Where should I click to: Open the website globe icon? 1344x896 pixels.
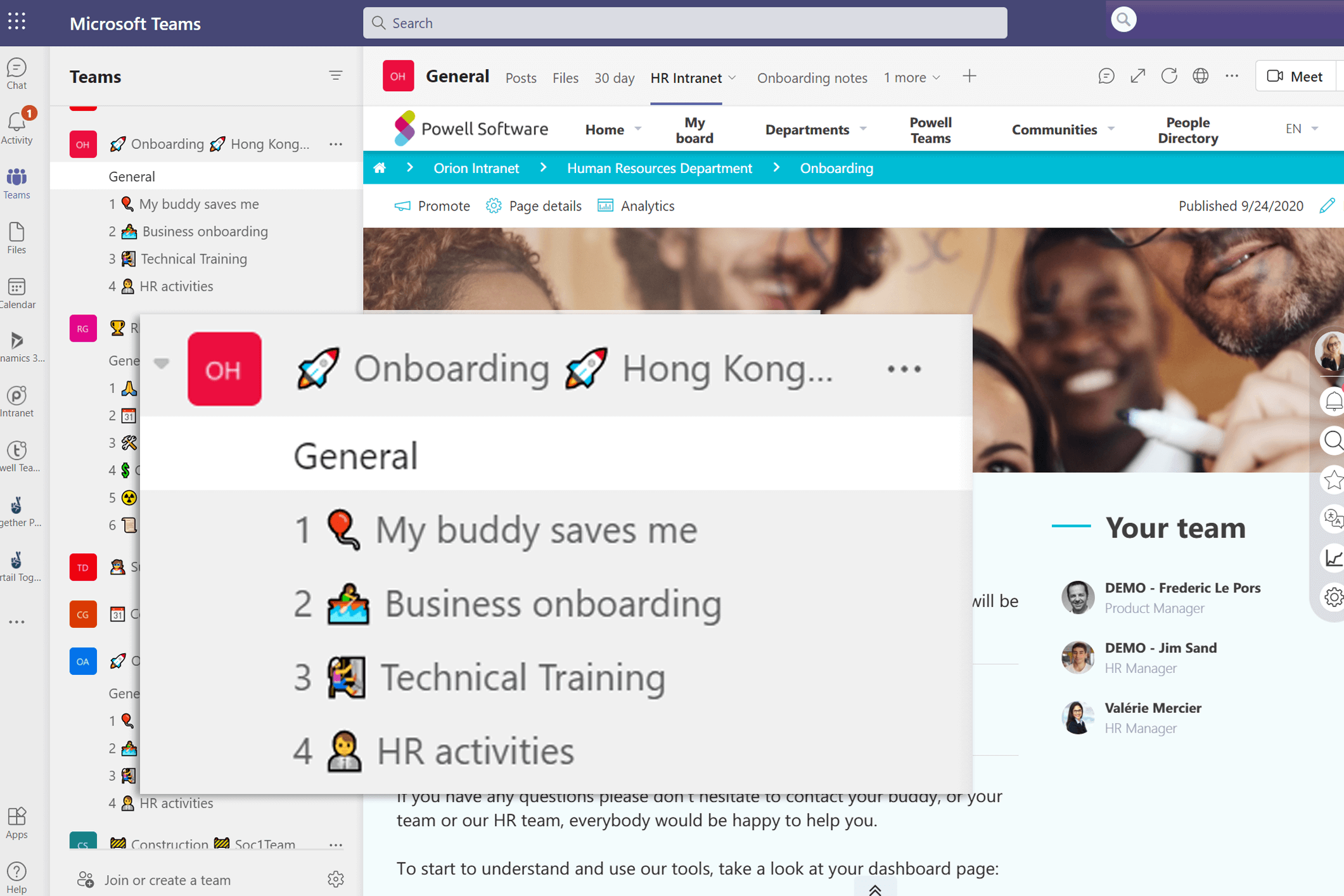pos(1200,76)
